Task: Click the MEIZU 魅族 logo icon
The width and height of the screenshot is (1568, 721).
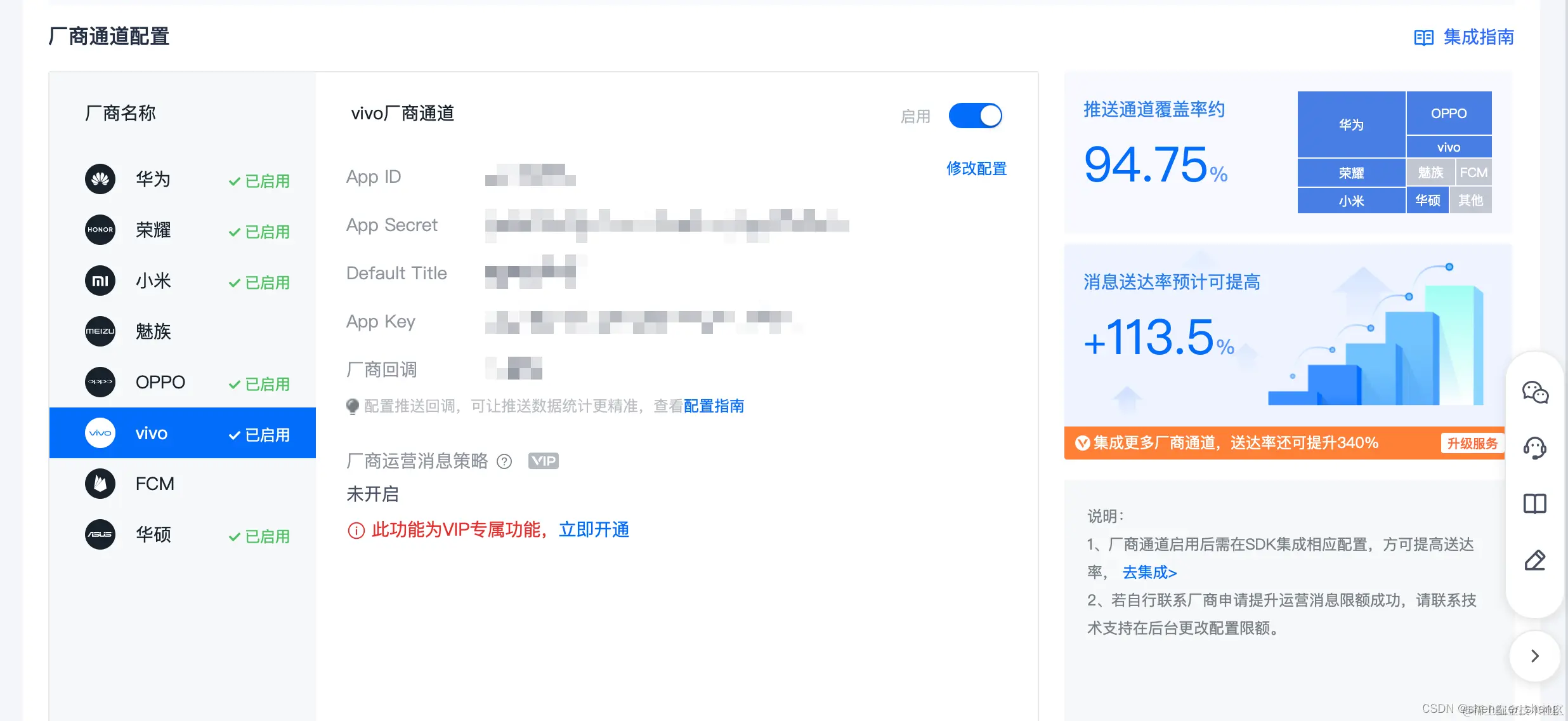Action: [100, 331]
